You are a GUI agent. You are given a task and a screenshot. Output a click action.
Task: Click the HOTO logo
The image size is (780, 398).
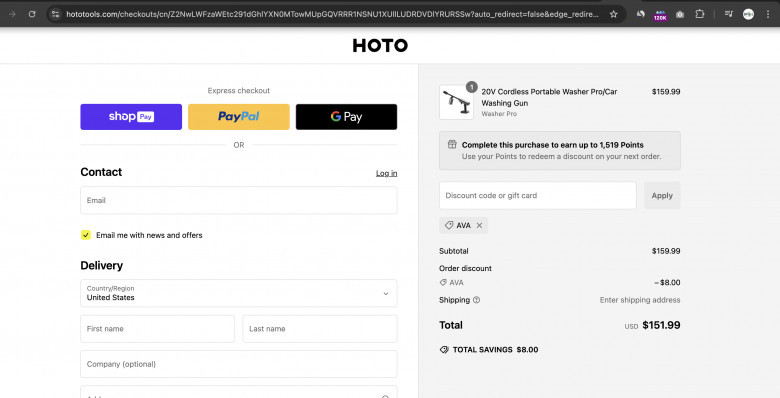pos(380,46)
